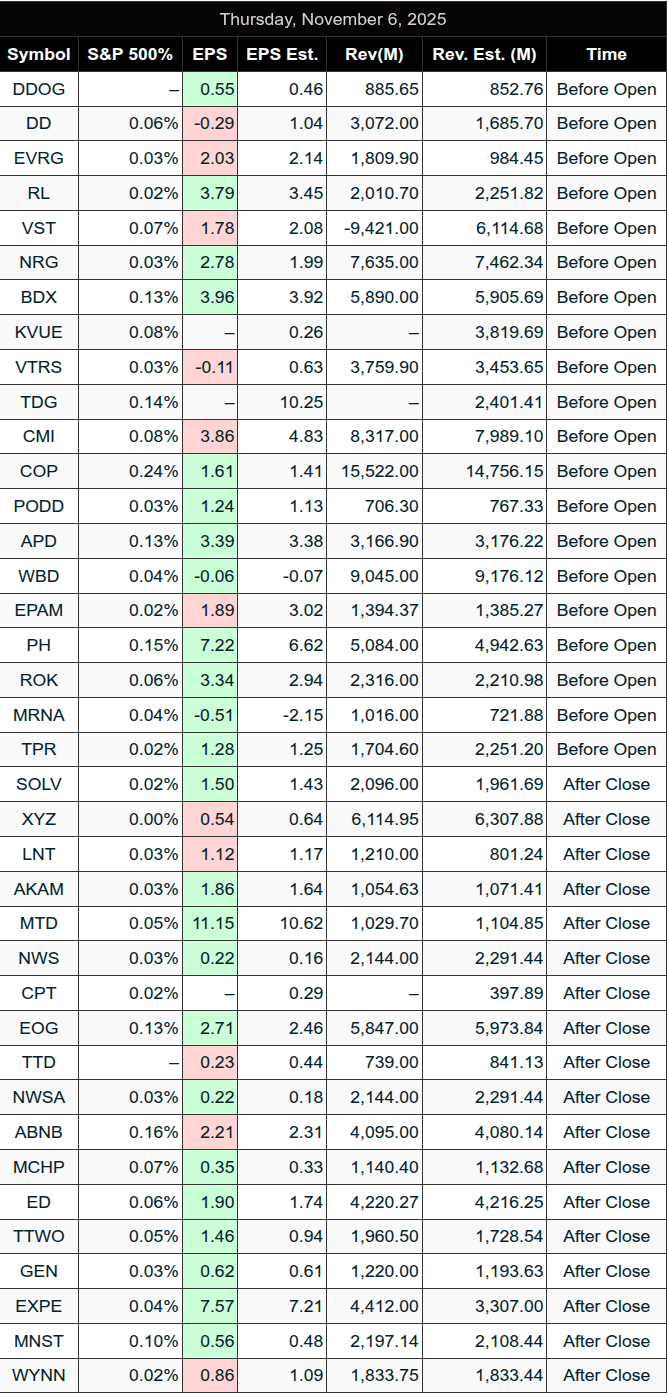Click the Time column header

(606, 54)
